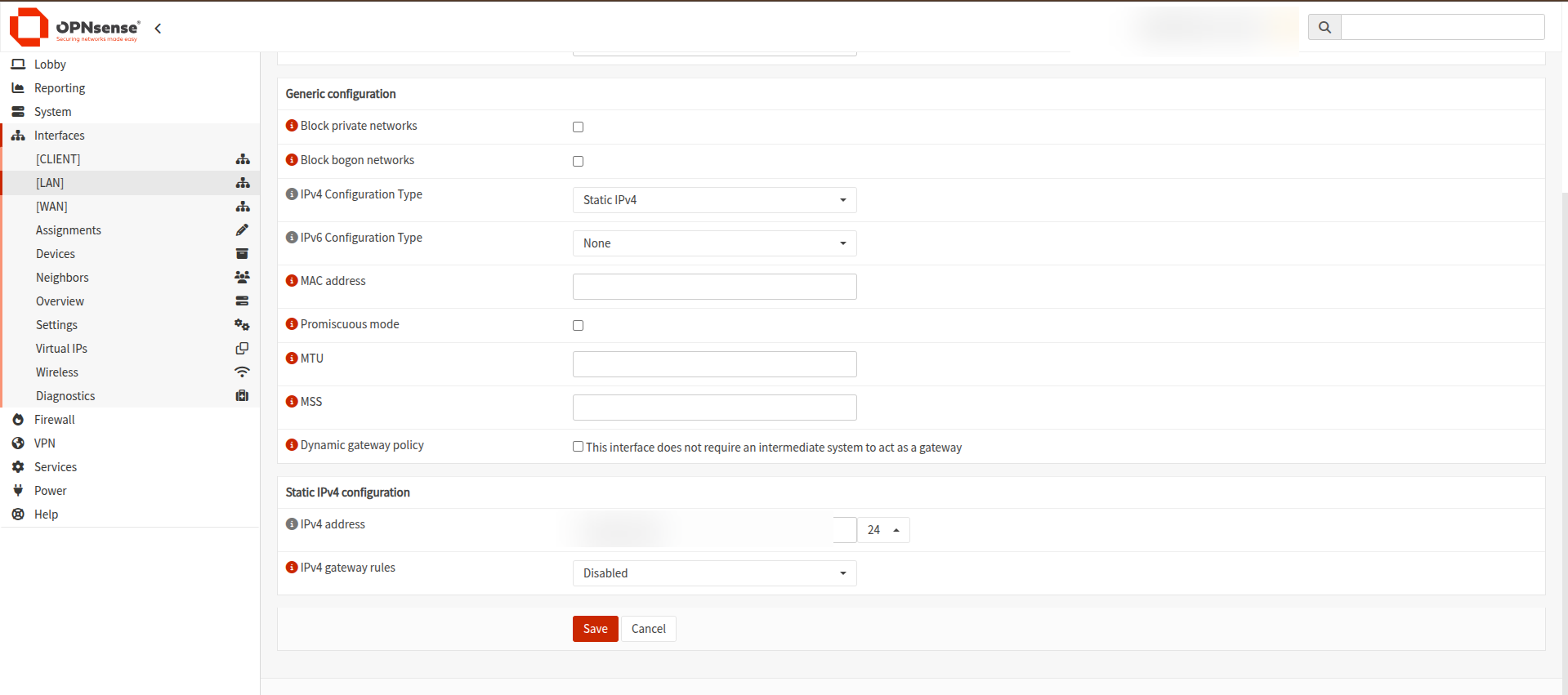Open IPv4 gateway rules dropdown
Image resolution: width=1568 pixels, height=695 pixels.
pyautogui.click(x=715, y=573)
